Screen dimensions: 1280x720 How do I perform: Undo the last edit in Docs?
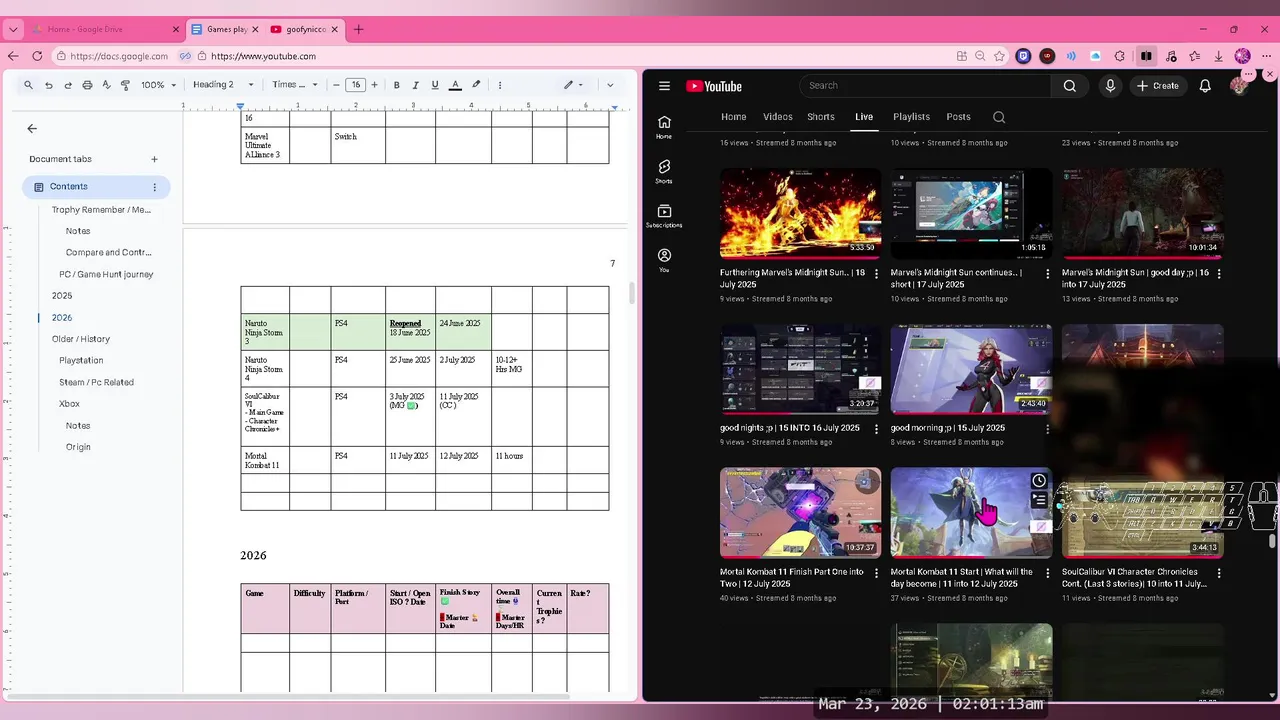coord(48,85)
